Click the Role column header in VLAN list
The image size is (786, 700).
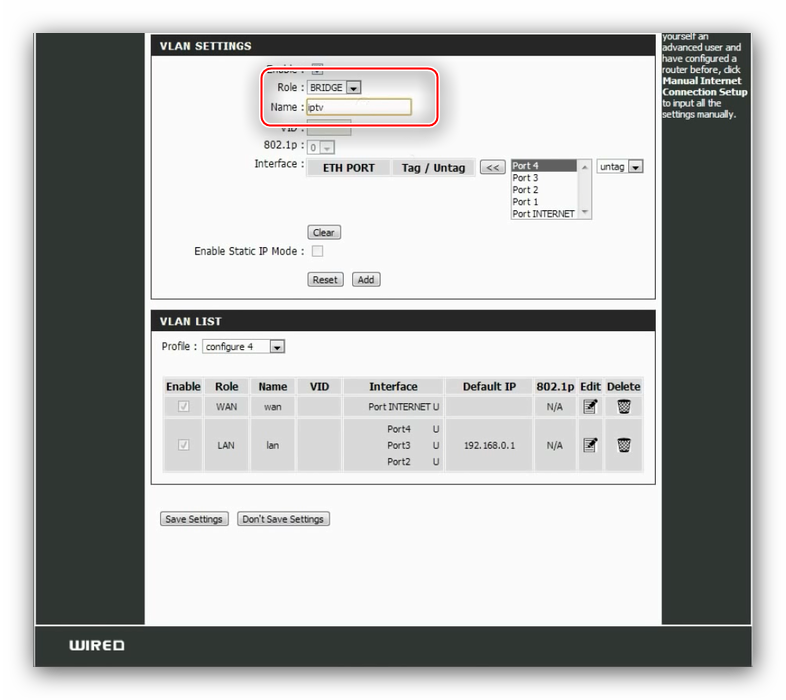click(227, 386)
